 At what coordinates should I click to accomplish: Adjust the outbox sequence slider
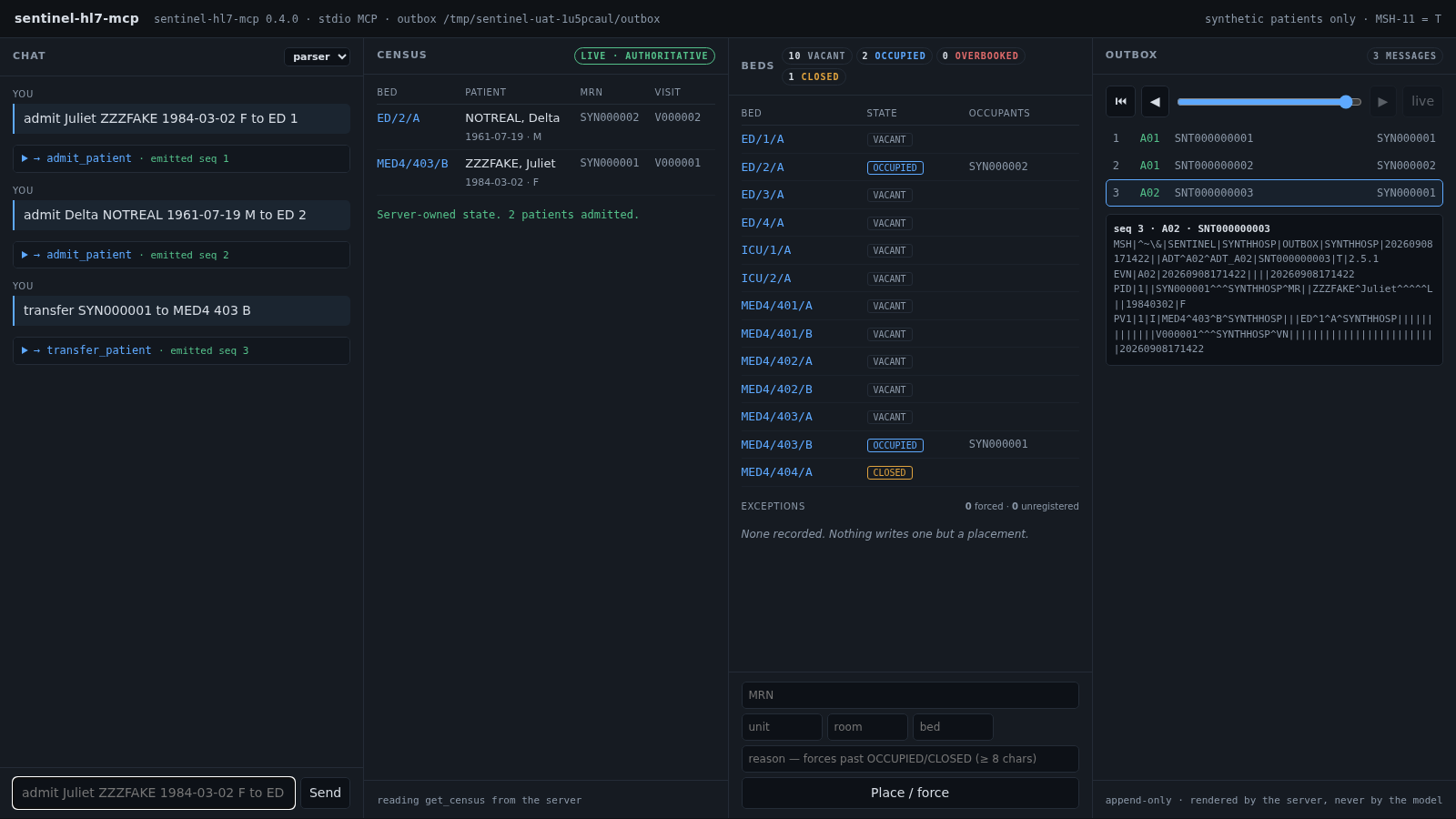click(1269, 102)
